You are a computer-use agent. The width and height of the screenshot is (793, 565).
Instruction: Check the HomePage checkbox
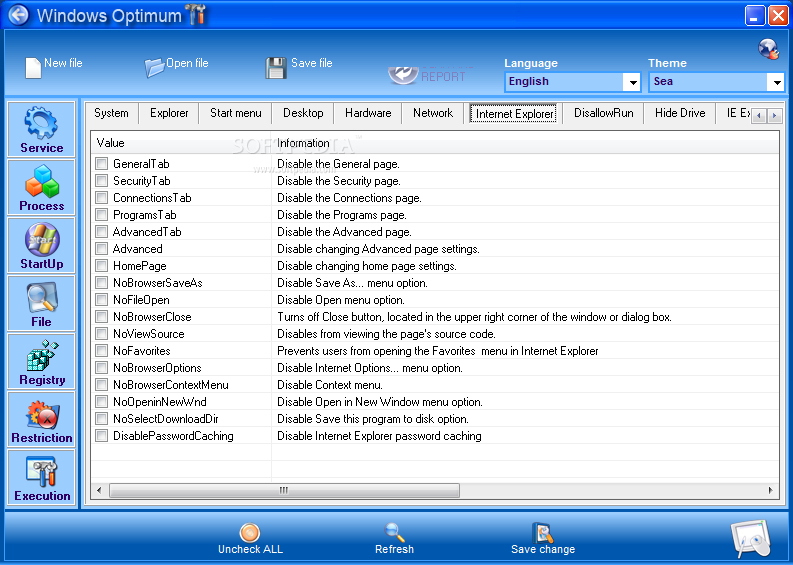tap(102, 266)
